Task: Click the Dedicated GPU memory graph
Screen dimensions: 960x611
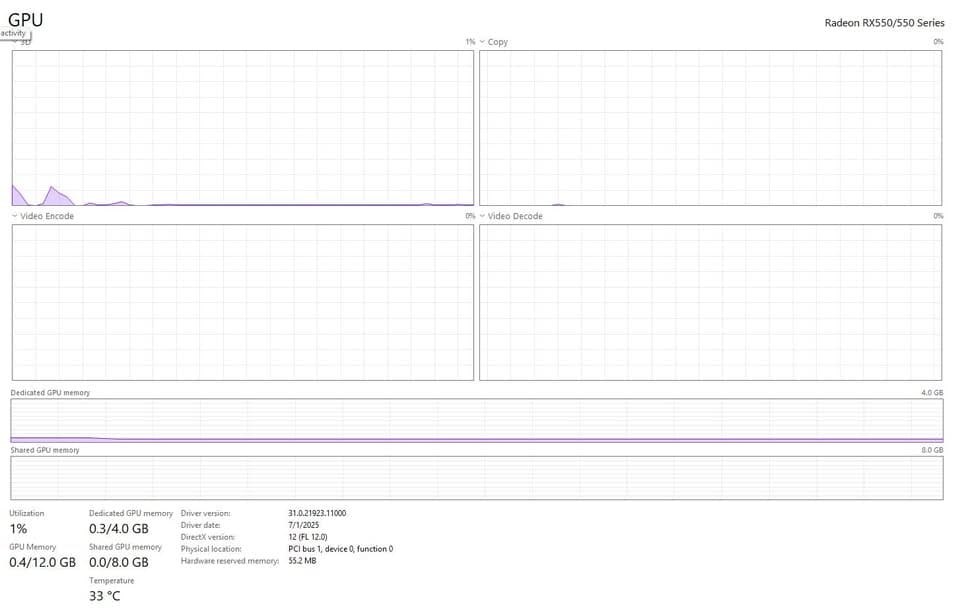Action: pyautogui.click(x=477, y=420)
